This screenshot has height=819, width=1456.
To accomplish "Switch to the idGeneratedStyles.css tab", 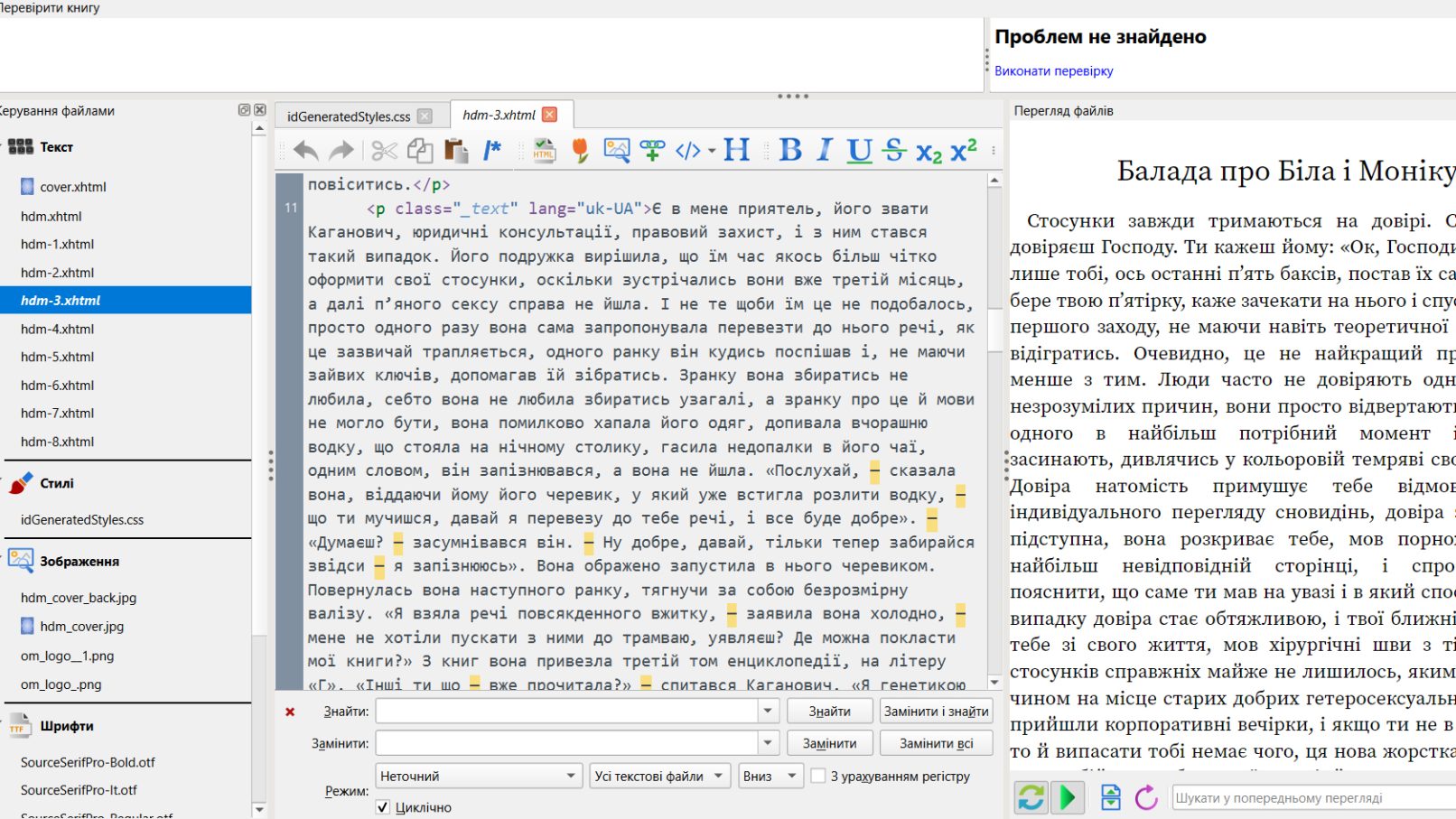I will point(349,116).
